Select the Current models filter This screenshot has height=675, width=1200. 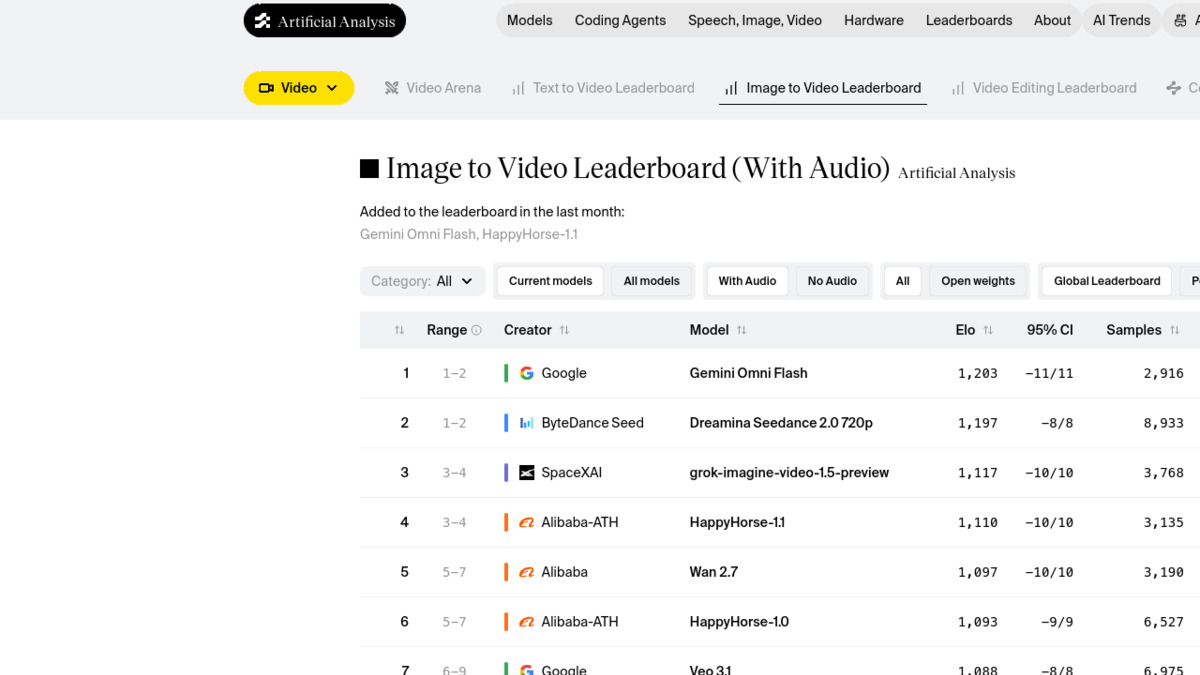[x=550, y=281]
